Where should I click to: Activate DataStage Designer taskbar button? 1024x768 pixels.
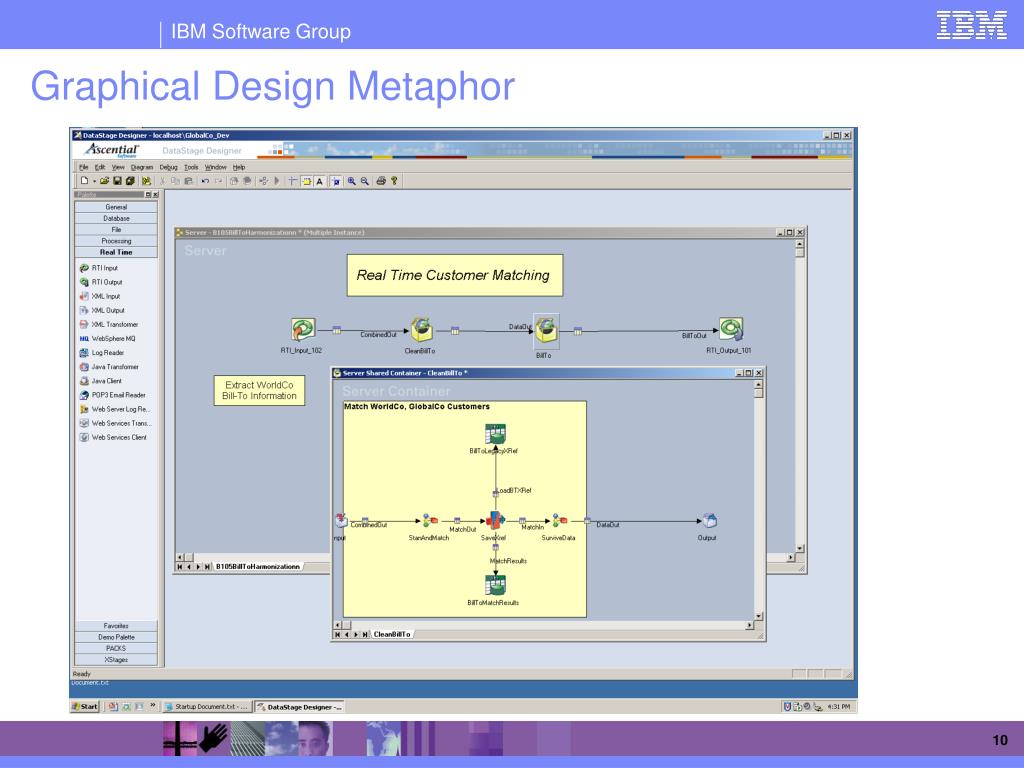[299, 707]
